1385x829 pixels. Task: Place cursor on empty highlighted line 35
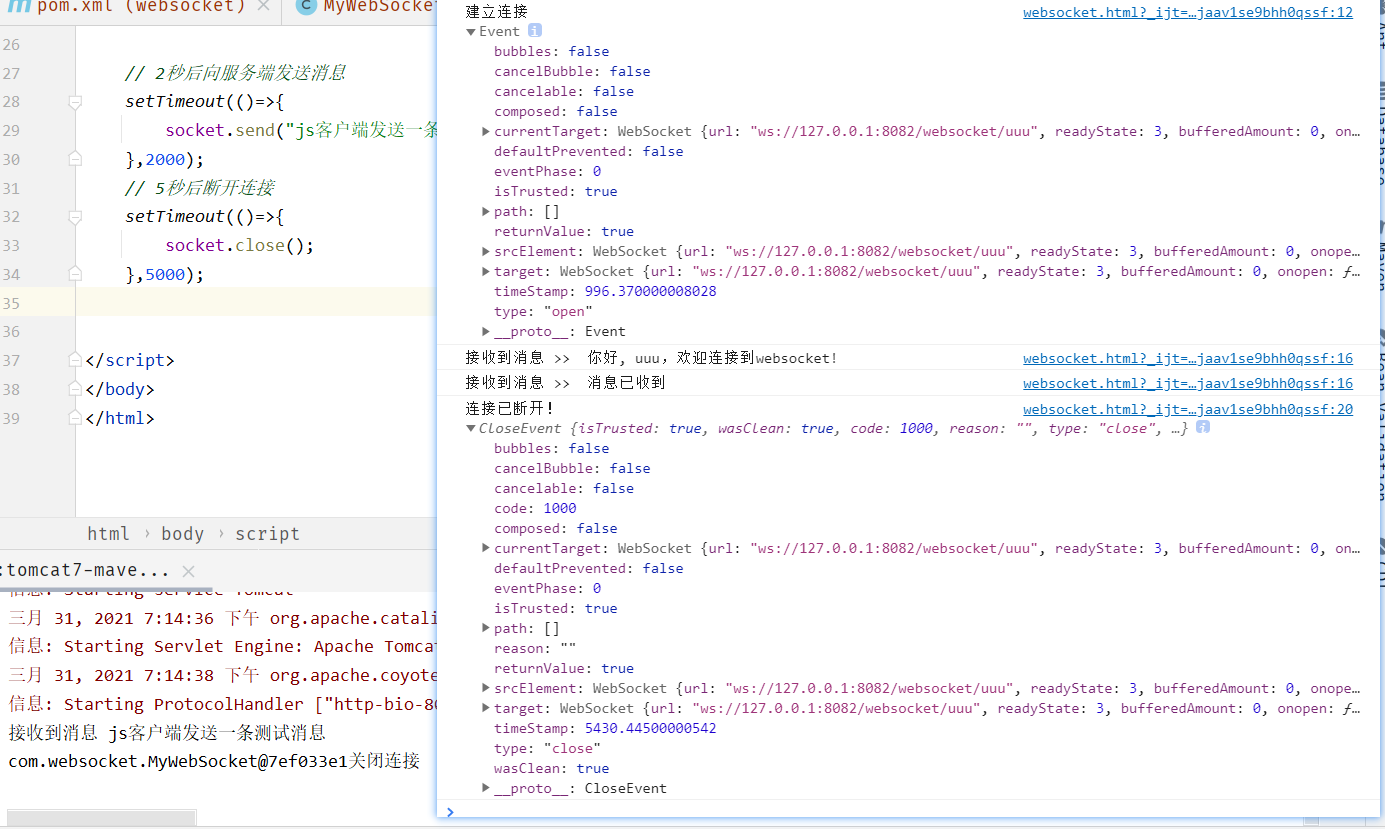pyautogui.click(x=256, y=302)
